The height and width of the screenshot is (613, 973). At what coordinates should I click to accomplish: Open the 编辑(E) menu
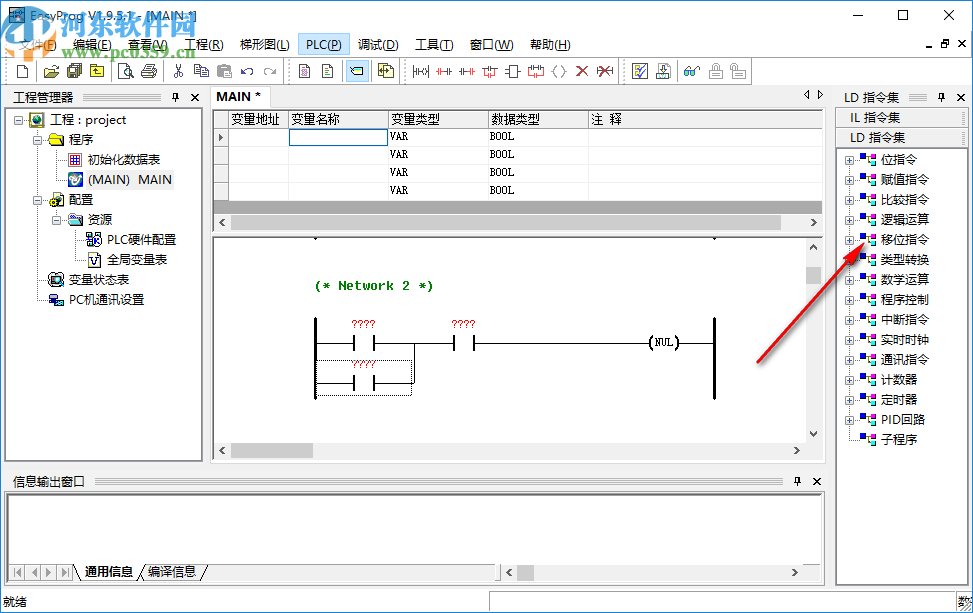coord(92,45)
